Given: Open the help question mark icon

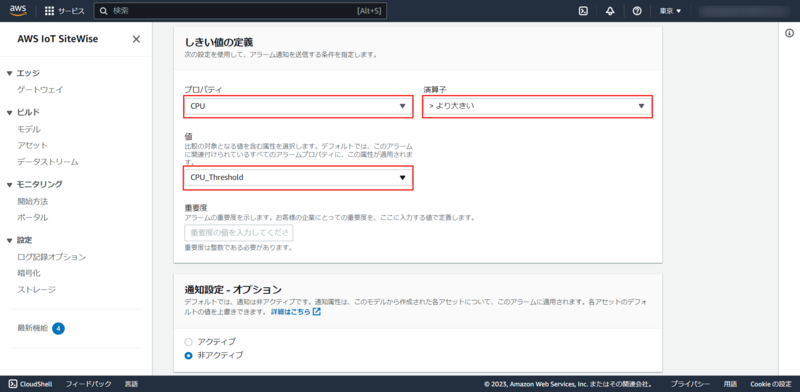Looking at the screenshot, I should tap(637, 11).
